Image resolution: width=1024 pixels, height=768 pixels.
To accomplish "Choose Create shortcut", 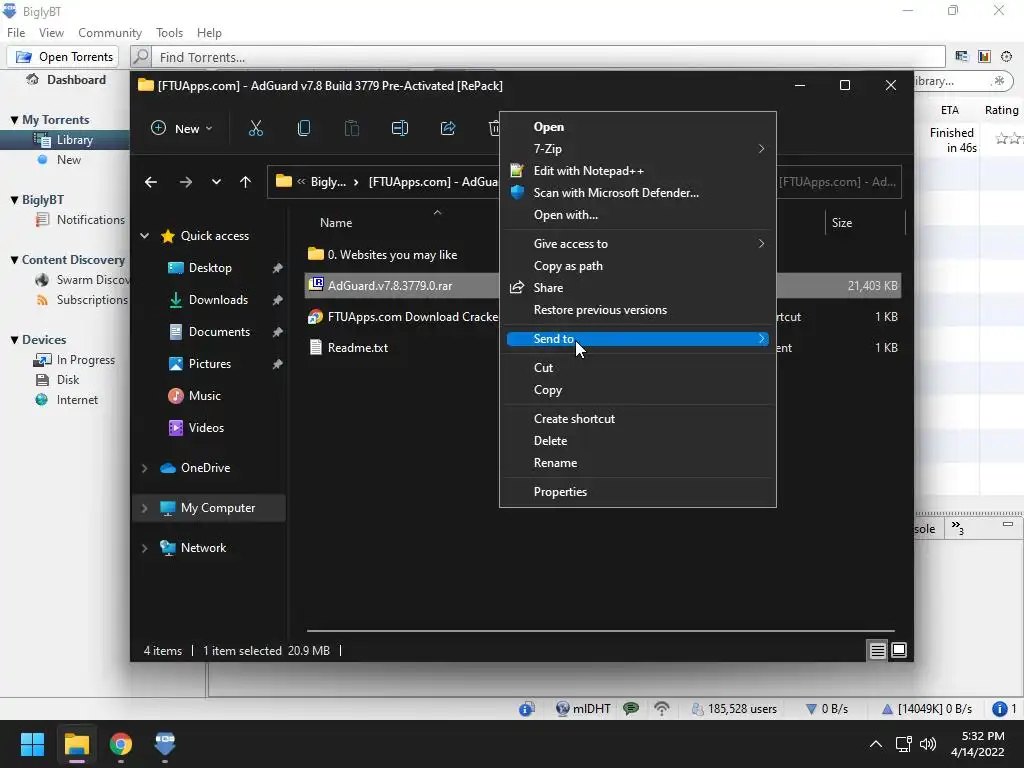I will click(x=637, y=419).
